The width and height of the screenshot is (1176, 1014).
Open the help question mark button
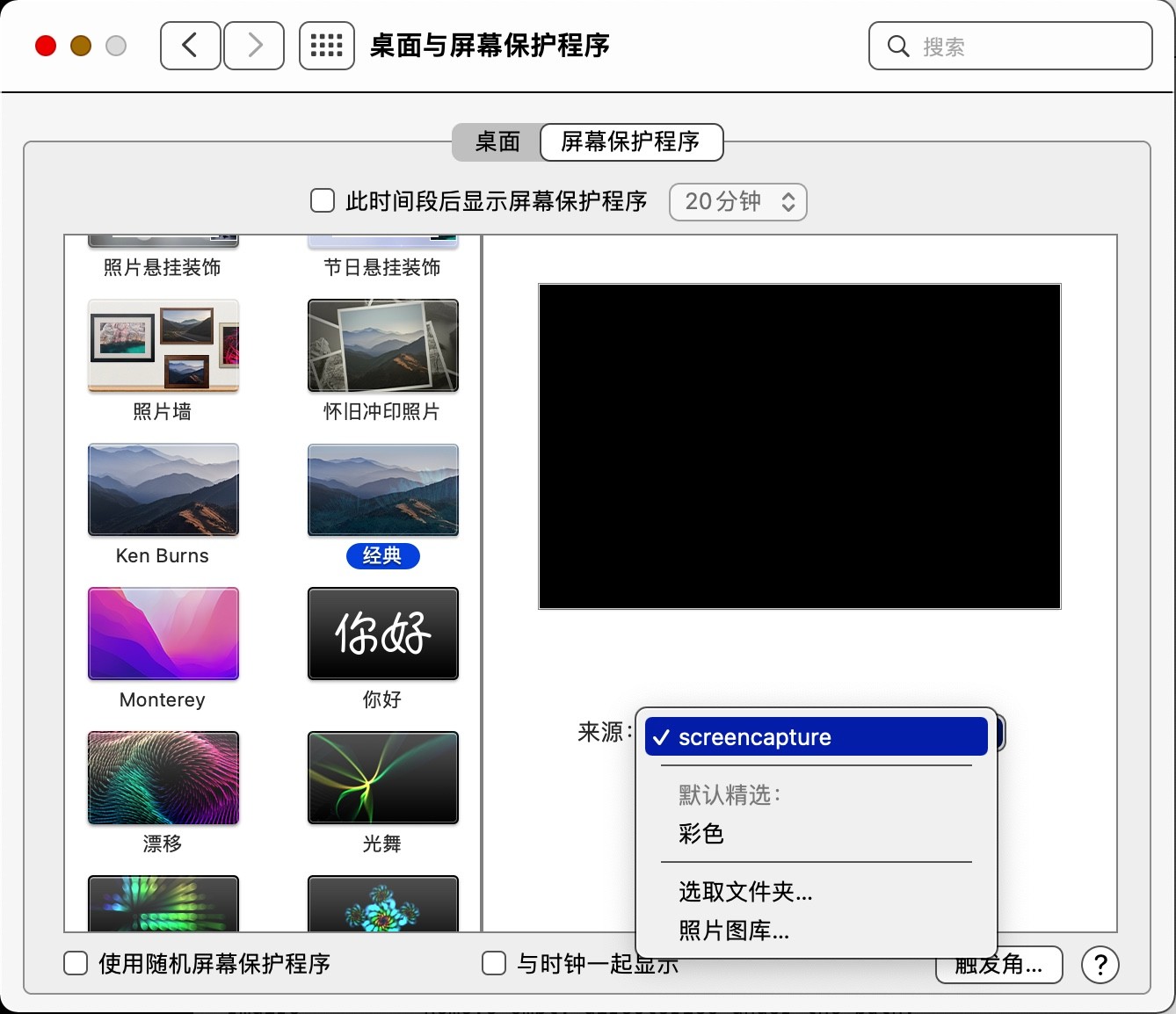pyautogui.click(x=1100, y=965)
